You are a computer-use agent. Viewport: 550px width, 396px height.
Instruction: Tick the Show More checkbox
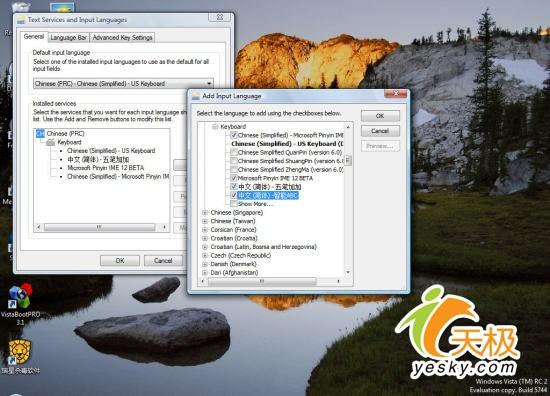(234, 204)
